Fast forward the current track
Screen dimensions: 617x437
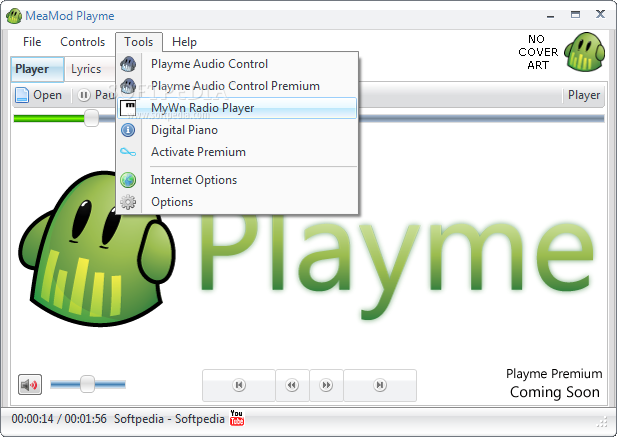326,385
